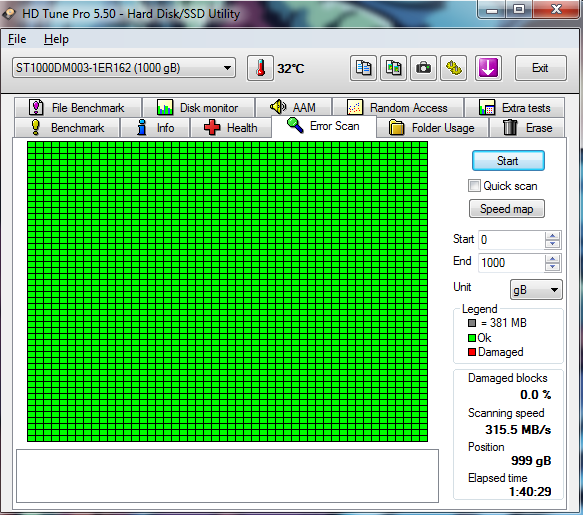Click the Speed map button
This screenshot has width=583, height=515.
[507, 209]
